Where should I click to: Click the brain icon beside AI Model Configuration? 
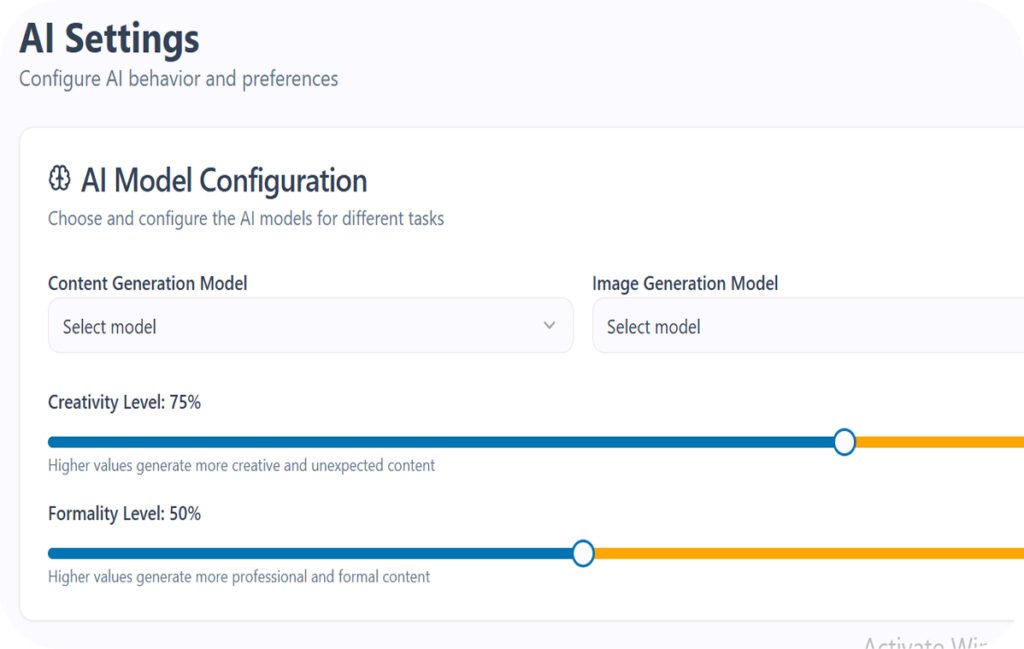coord(60,180)
